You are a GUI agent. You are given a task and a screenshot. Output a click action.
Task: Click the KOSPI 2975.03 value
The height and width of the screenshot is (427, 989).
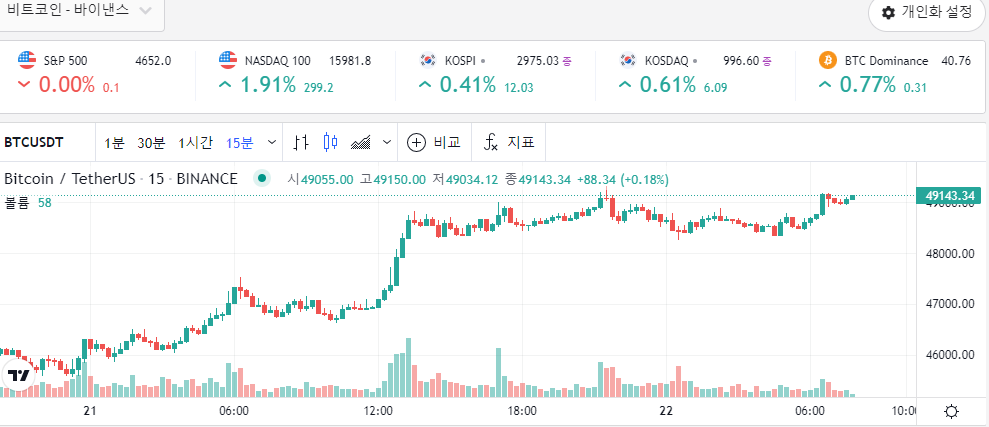point(538,61)
